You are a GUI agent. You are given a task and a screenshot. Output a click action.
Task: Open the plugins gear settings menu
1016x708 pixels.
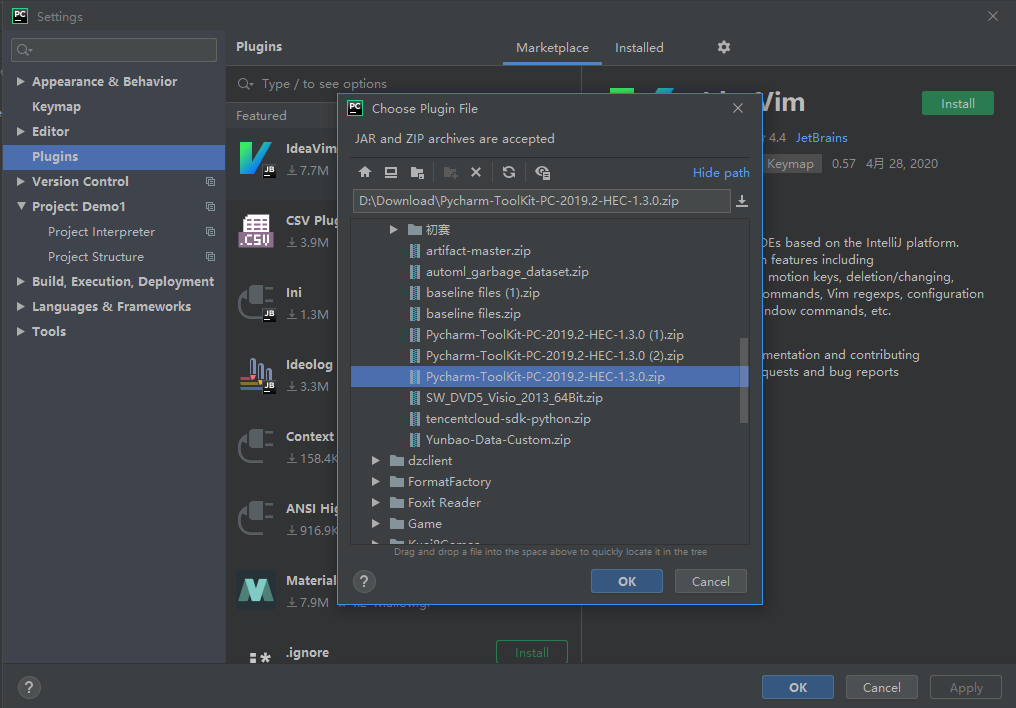[724, 47]
